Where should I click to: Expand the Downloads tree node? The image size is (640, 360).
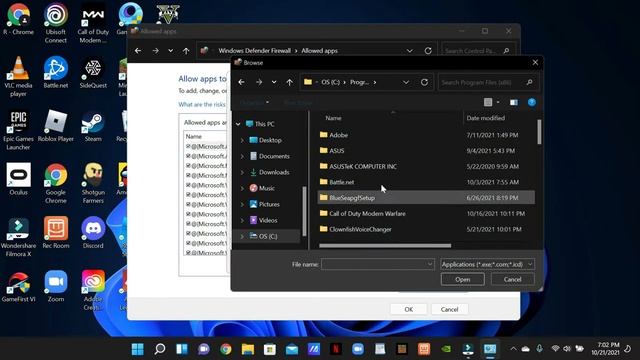point(242,172)
